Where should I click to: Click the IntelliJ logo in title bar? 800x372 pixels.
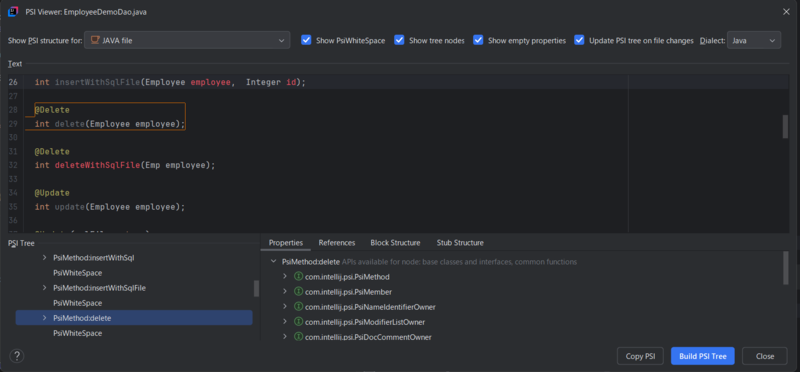(14, 11)
